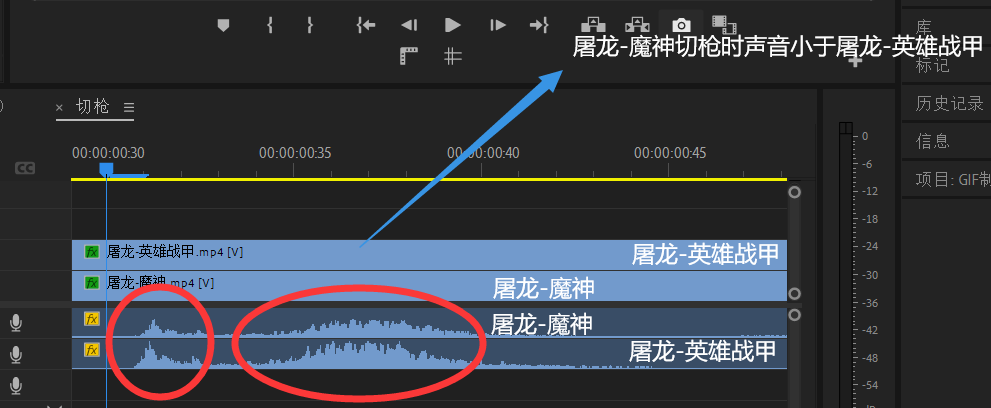
Task: Toggle the safe margins button
Action: pyautogui.click(x=409, y=56)
